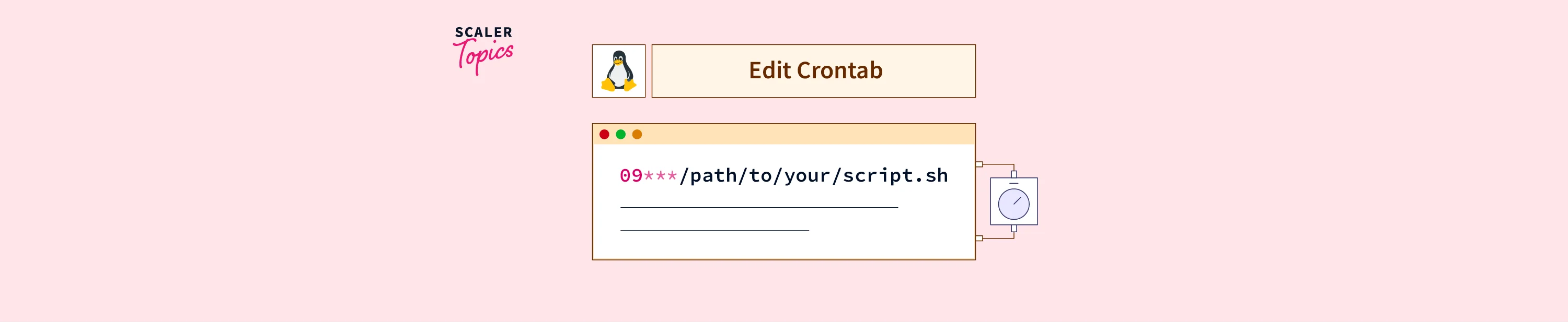The image size is (1568, 322).
Task: Click the word "your" in the command
Action: click(x=808, y=176)
